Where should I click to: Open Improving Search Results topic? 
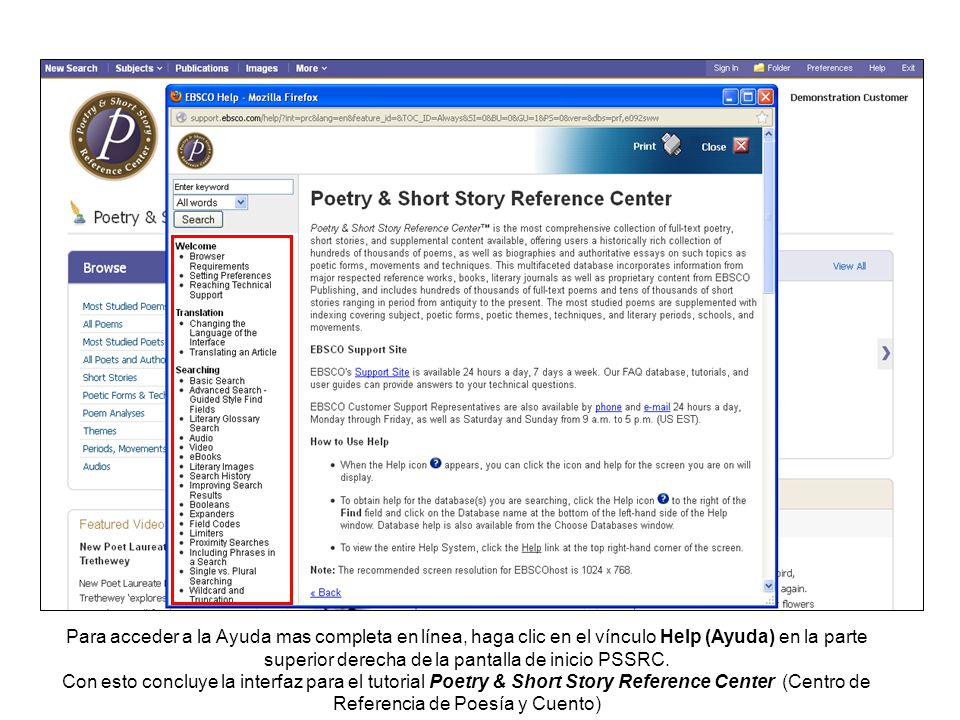pos(225,490)
